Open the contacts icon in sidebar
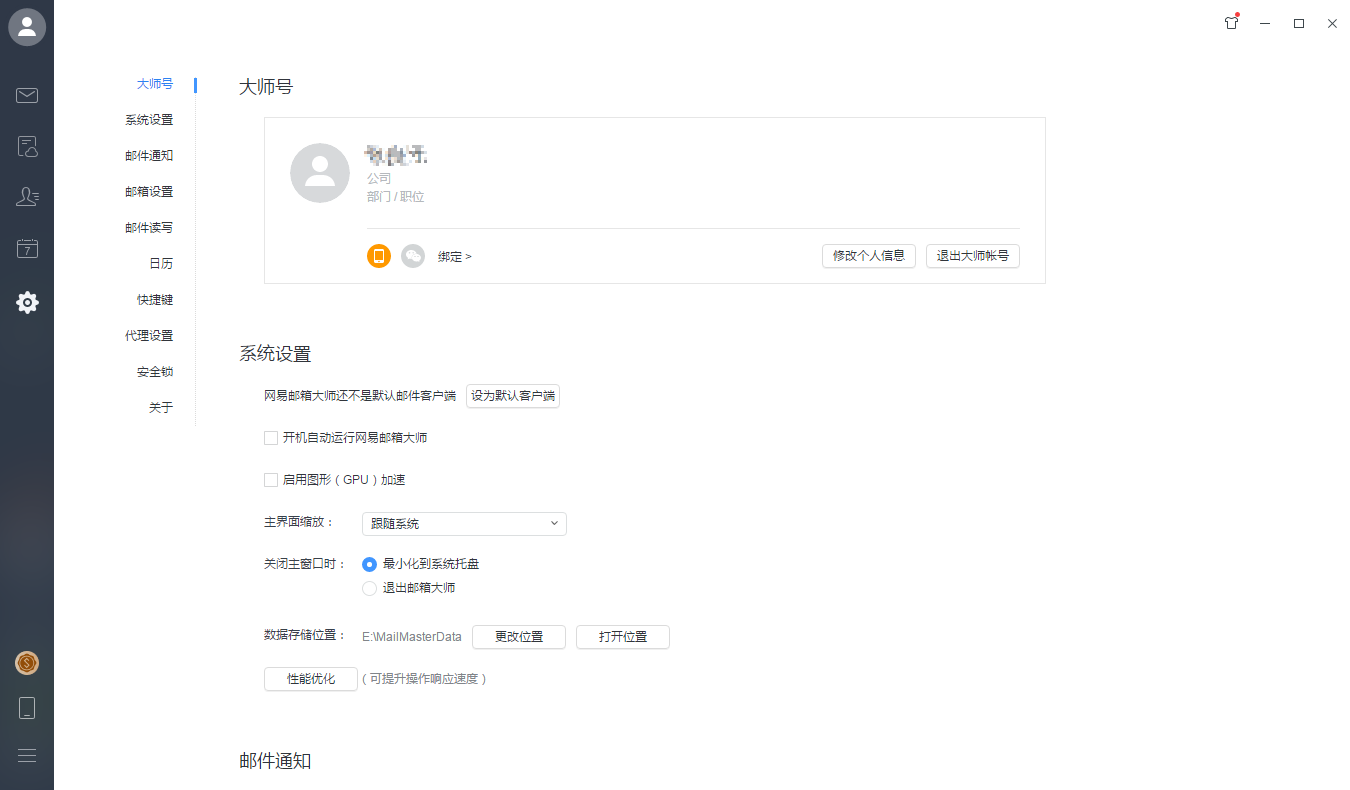The width and height of the screenshot is (1350, 790). click(27, 197)
